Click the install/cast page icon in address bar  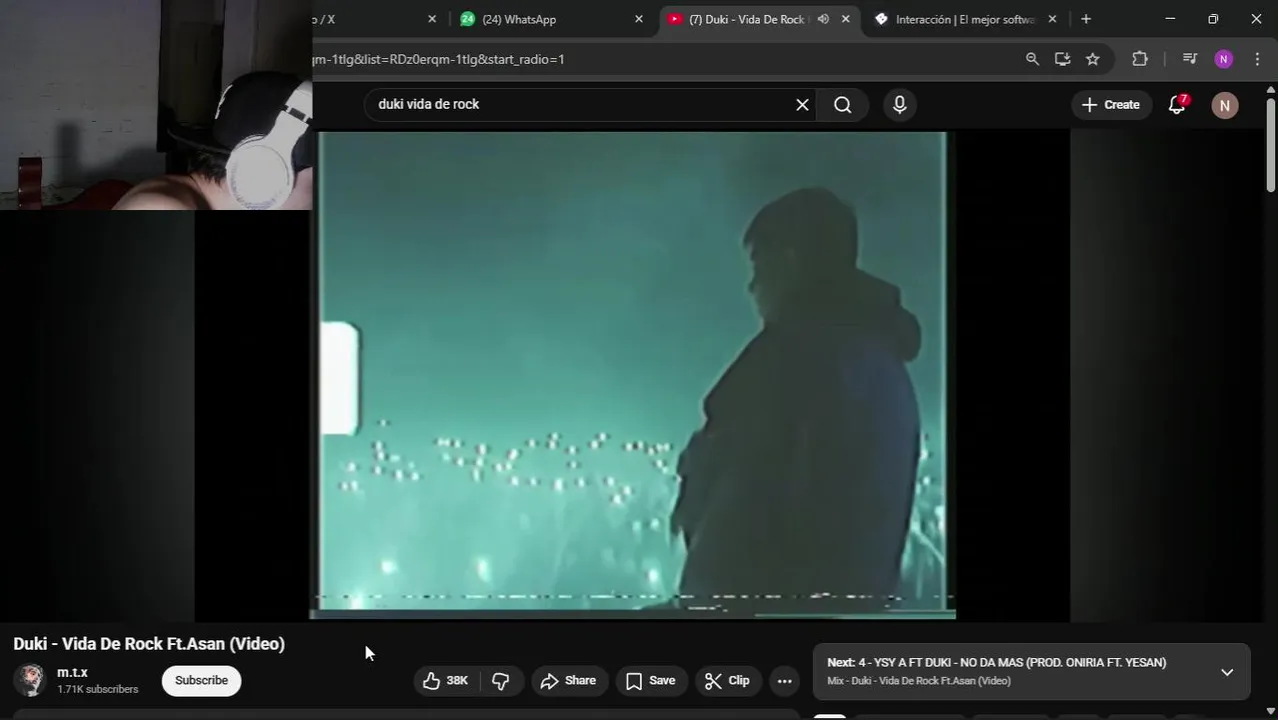1062,59
